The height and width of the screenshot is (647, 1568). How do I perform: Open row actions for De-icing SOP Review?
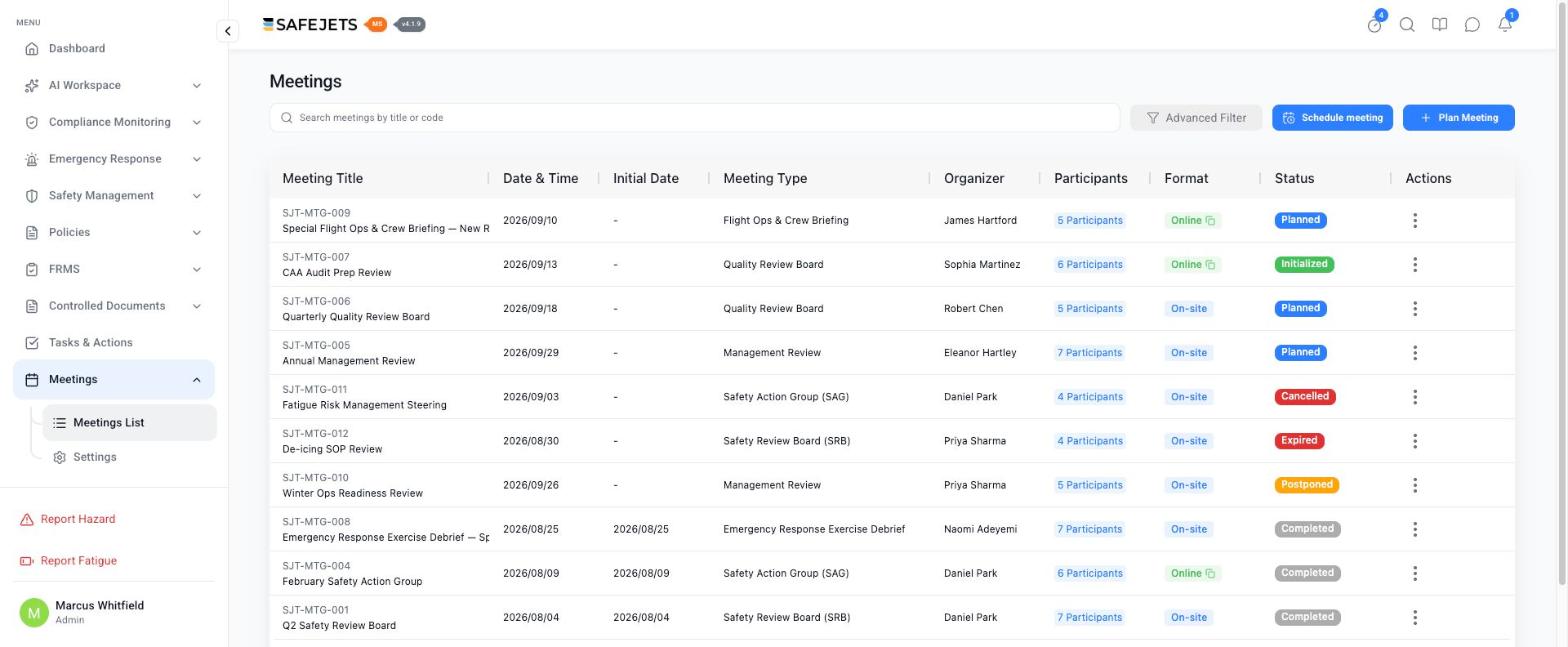point(1414,441)
